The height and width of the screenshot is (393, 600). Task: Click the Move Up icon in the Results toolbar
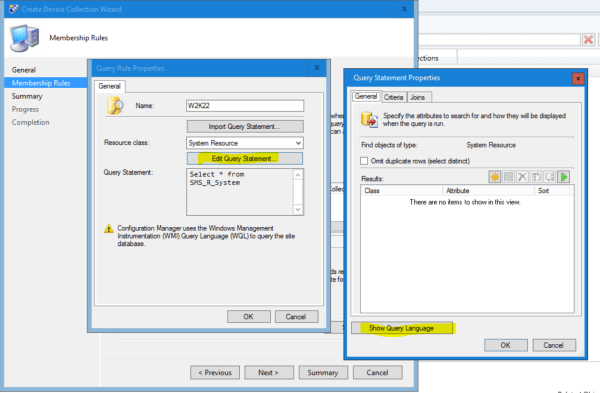click(x=536, y=177)
